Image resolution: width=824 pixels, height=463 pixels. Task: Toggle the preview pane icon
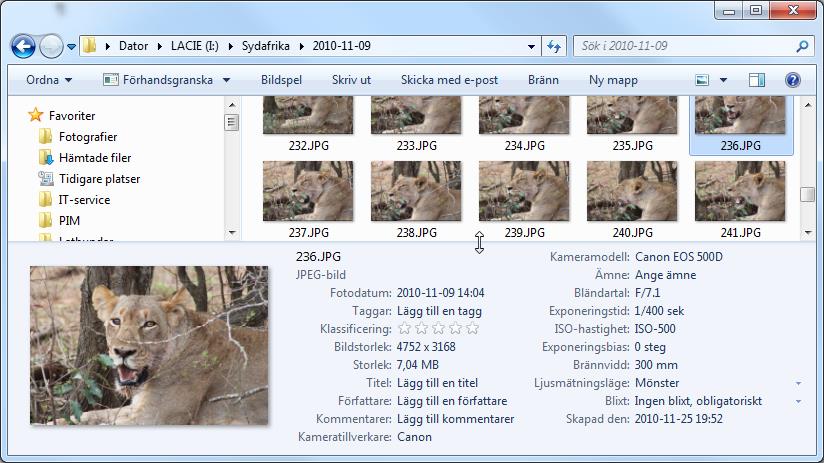coord(756,80)
